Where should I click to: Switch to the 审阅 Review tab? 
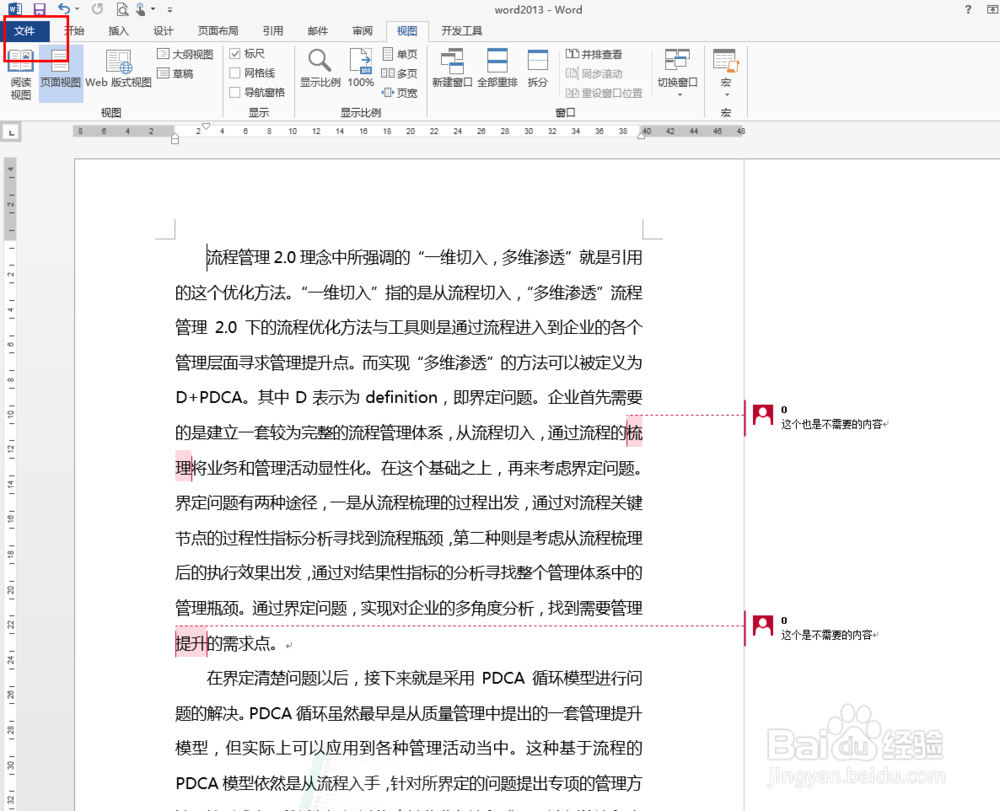point(361,30)
